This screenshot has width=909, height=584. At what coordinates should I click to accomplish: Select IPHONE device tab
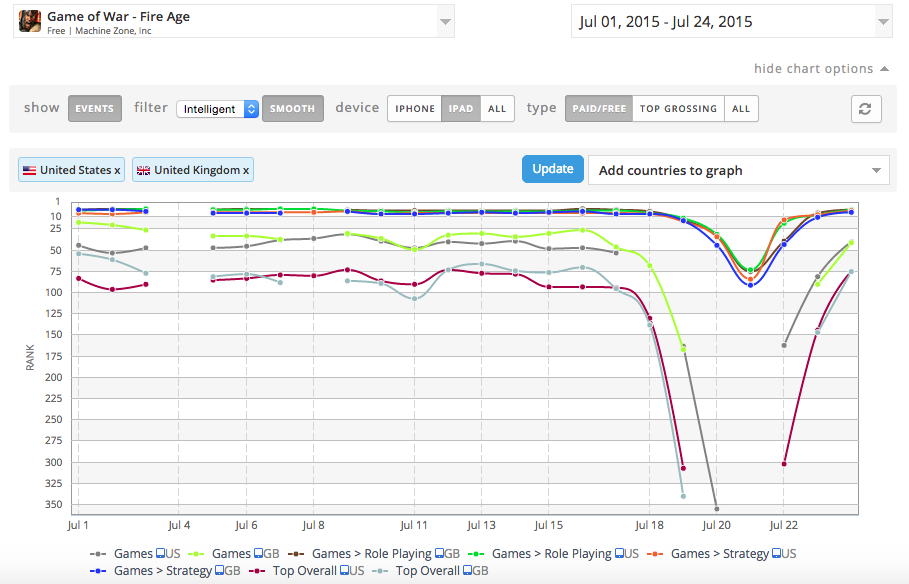(x=415, y=109)
